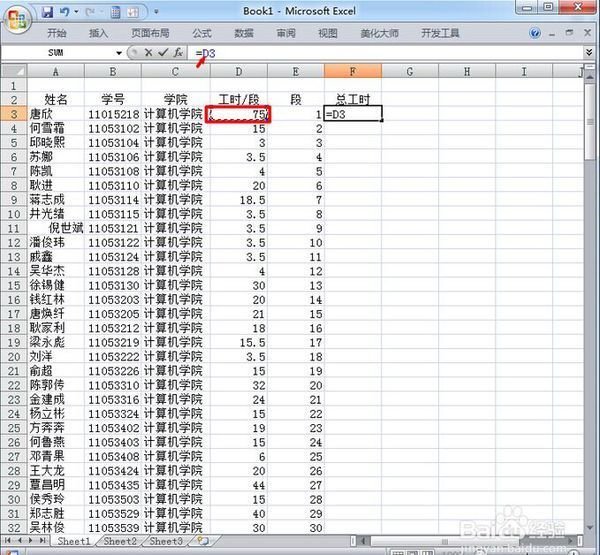Open Customize Quick Access Toolbar dropdown
This screenshot has width=600, height=555.
pyautogui.click(x=156, y=12)
